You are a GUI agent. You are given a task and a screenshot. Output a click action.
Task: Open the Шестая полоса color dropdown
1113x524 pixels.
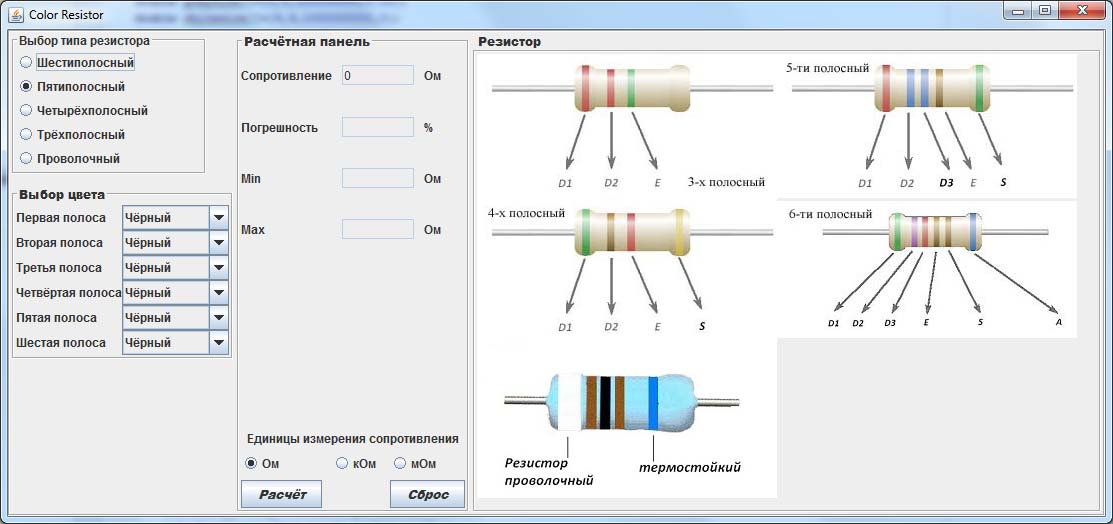point(219,342)
